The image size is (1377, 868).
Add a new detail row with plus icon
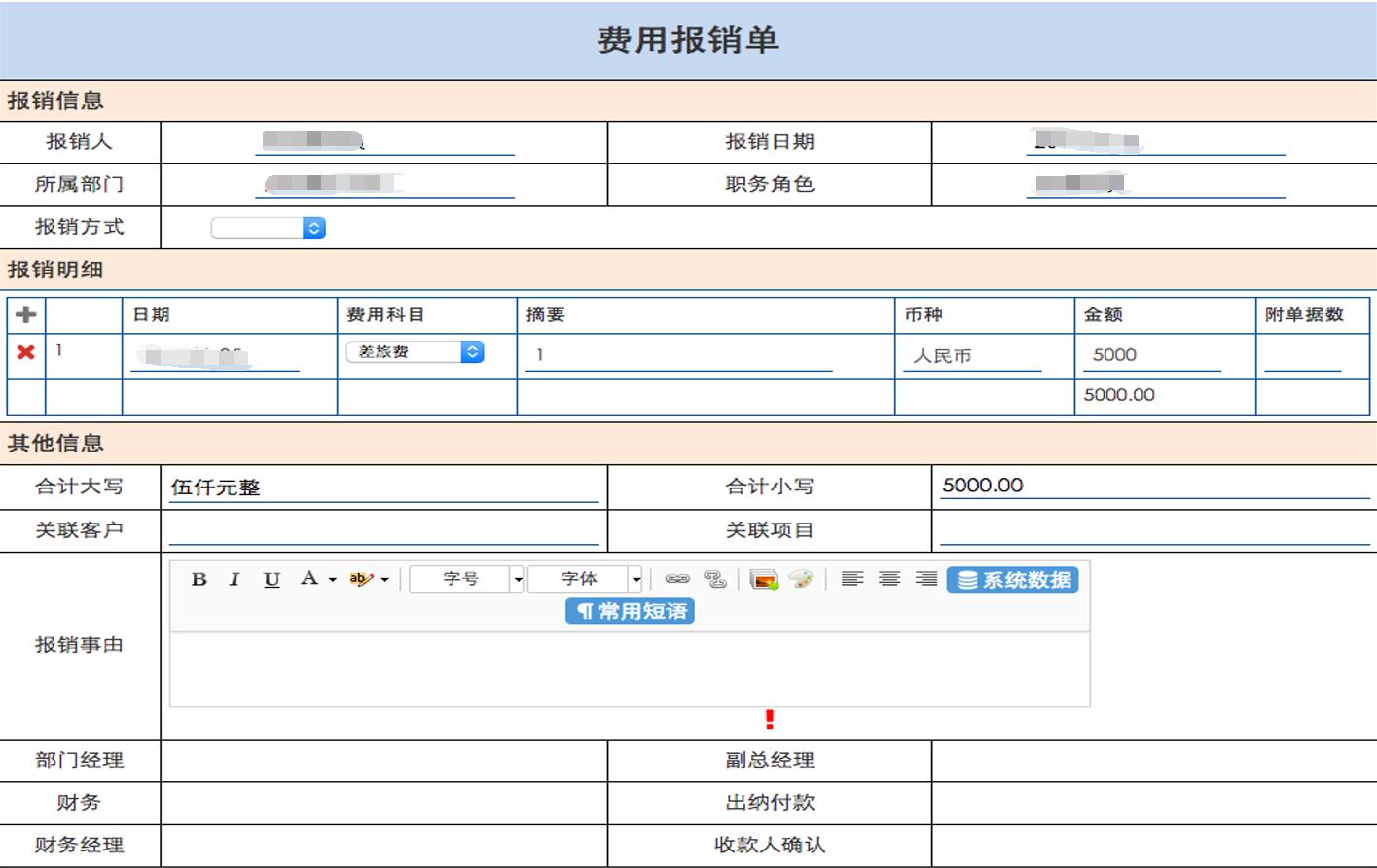tap(26, 314)
